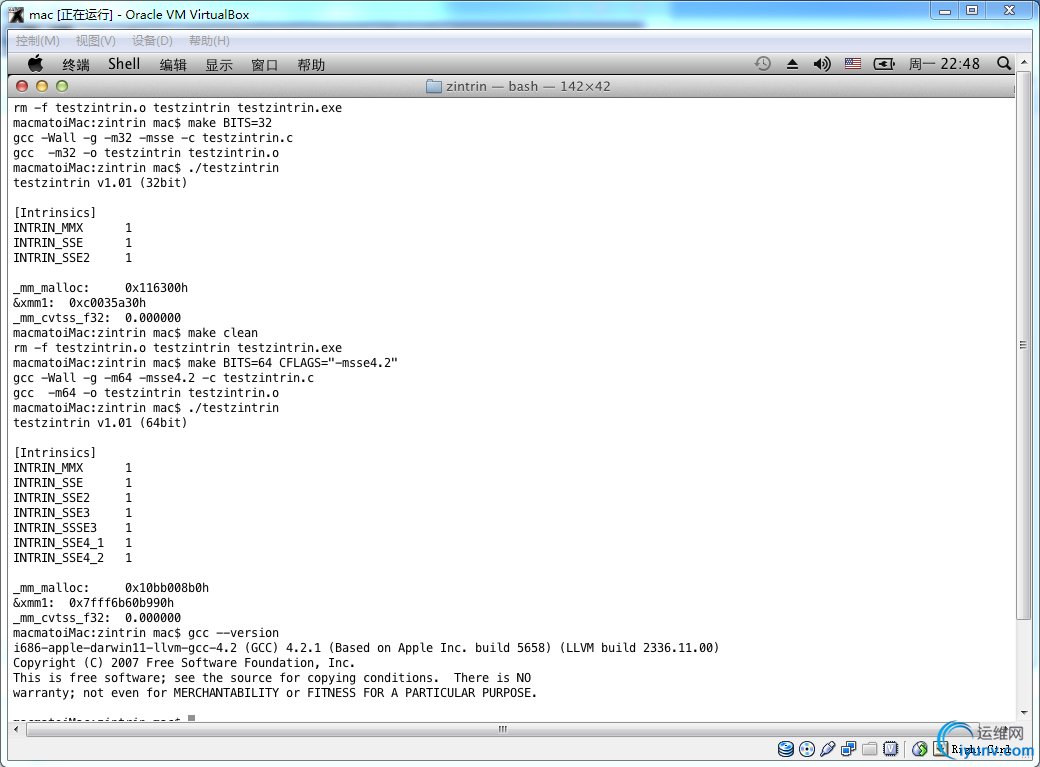Open the 窗口 menu

coord(265,64)
